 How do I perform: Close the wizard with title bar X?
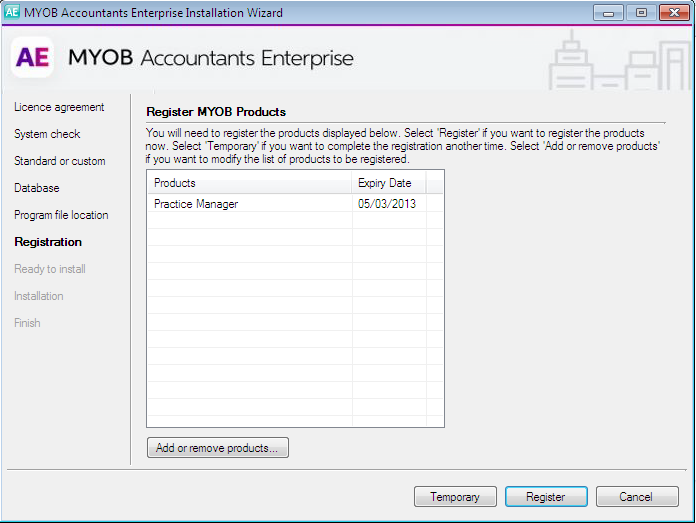674,13
